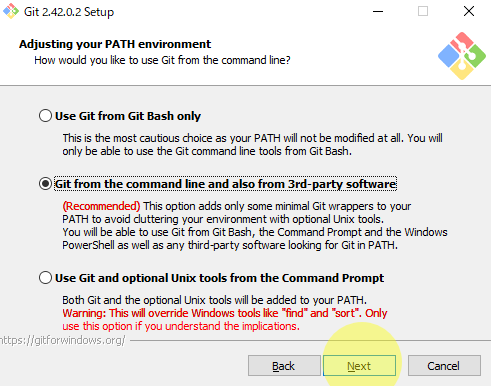Screen dimensions: 491x386
Task: Click the 'Git 2.42.0.2 Setup' title text
Action: pos(69,12)
